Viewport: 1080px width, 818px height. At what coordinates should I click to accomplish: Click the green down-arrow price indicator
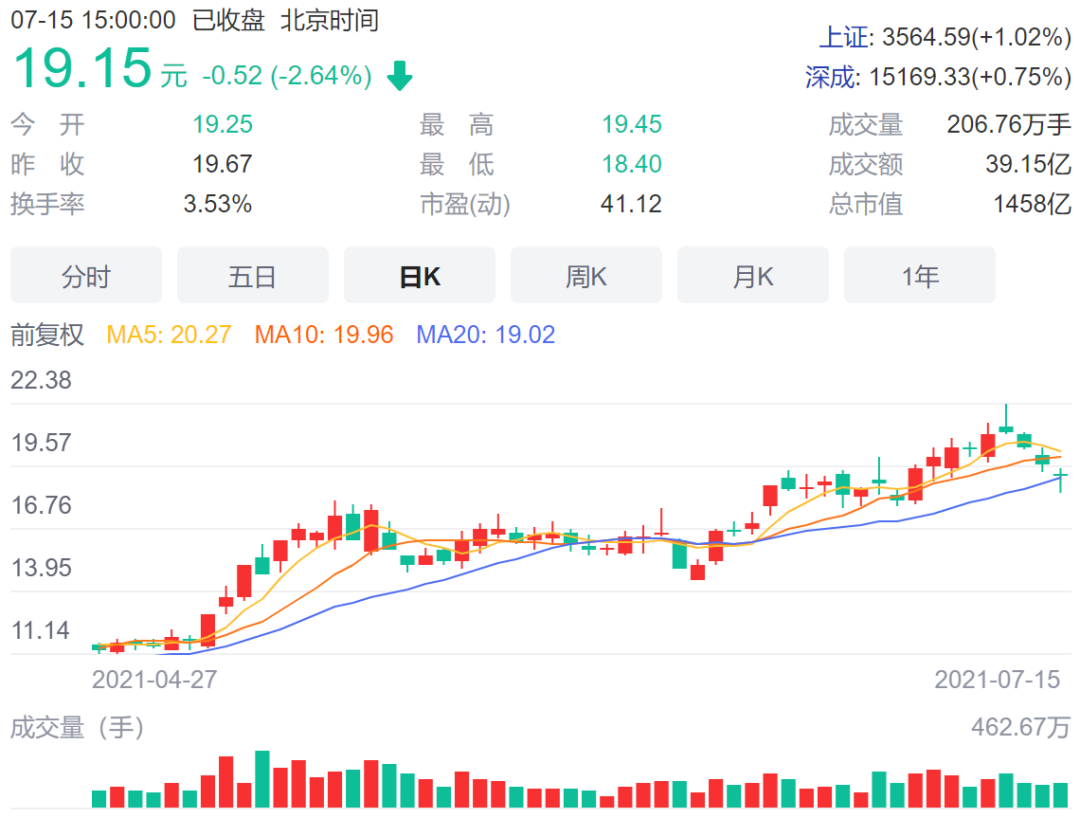click(399, 76)
